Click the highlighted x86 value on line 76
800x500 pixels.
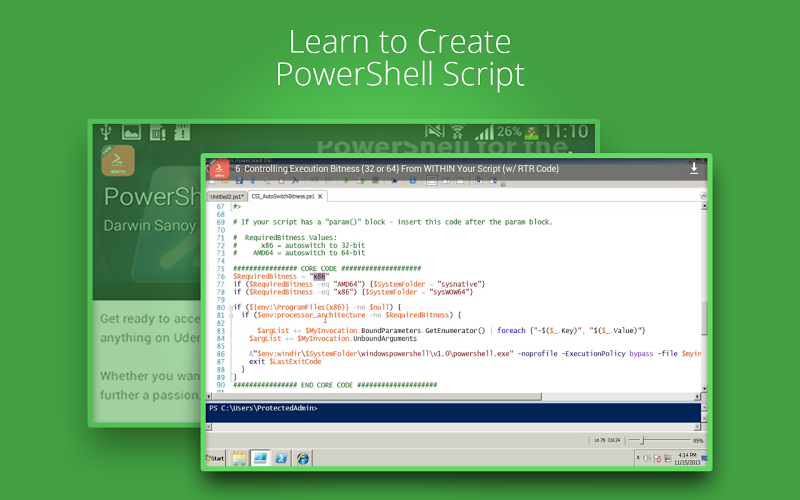tap(319, 277)
